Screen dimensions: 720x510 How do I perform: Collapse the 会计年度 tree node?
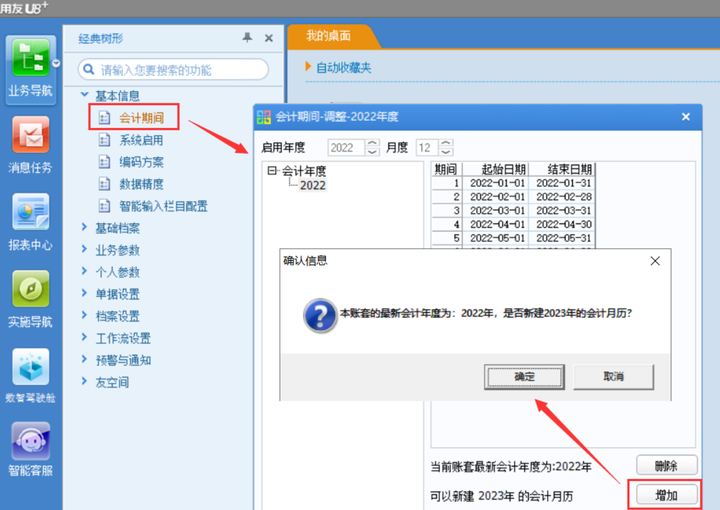[x=272, y=171]
